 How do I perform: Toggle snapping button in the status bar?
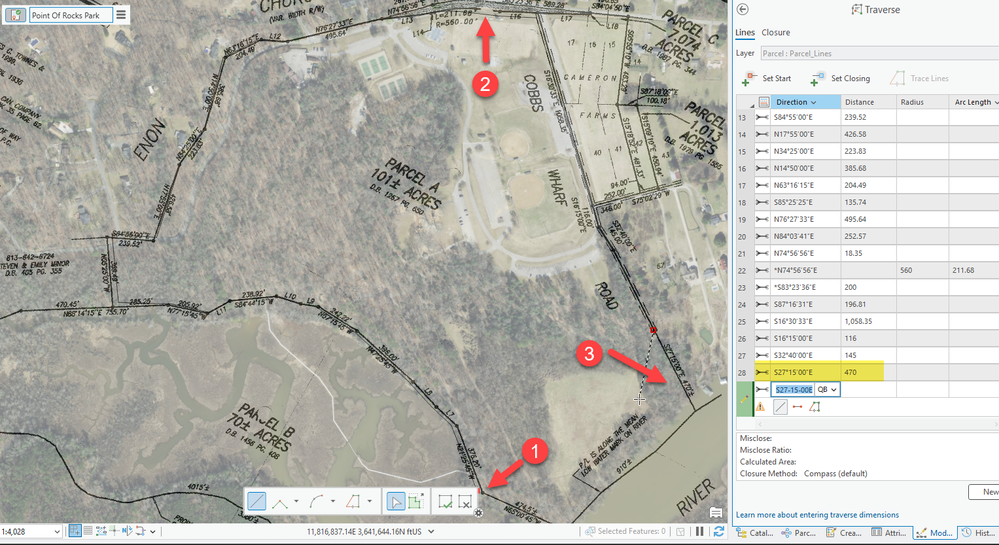tap(75, 531)
